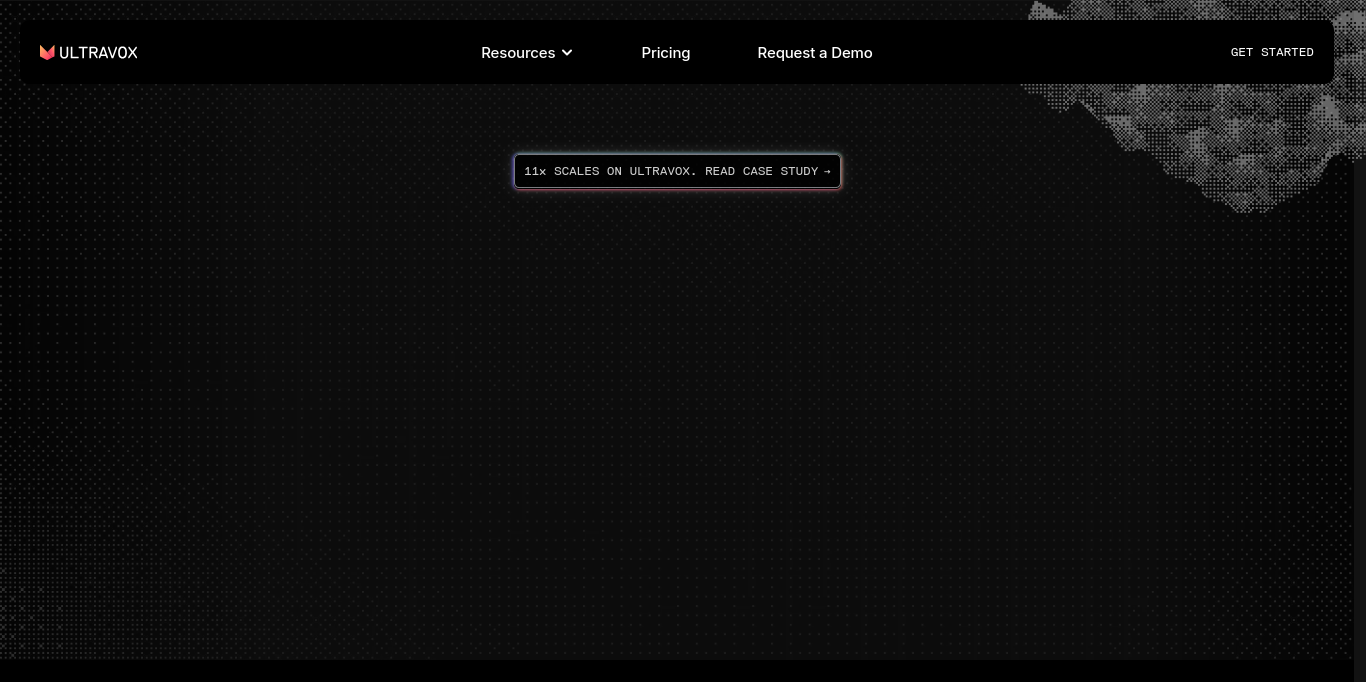Open the 11x case study announcement banner
Viewport: 1366px width, 682px height.
677,171
